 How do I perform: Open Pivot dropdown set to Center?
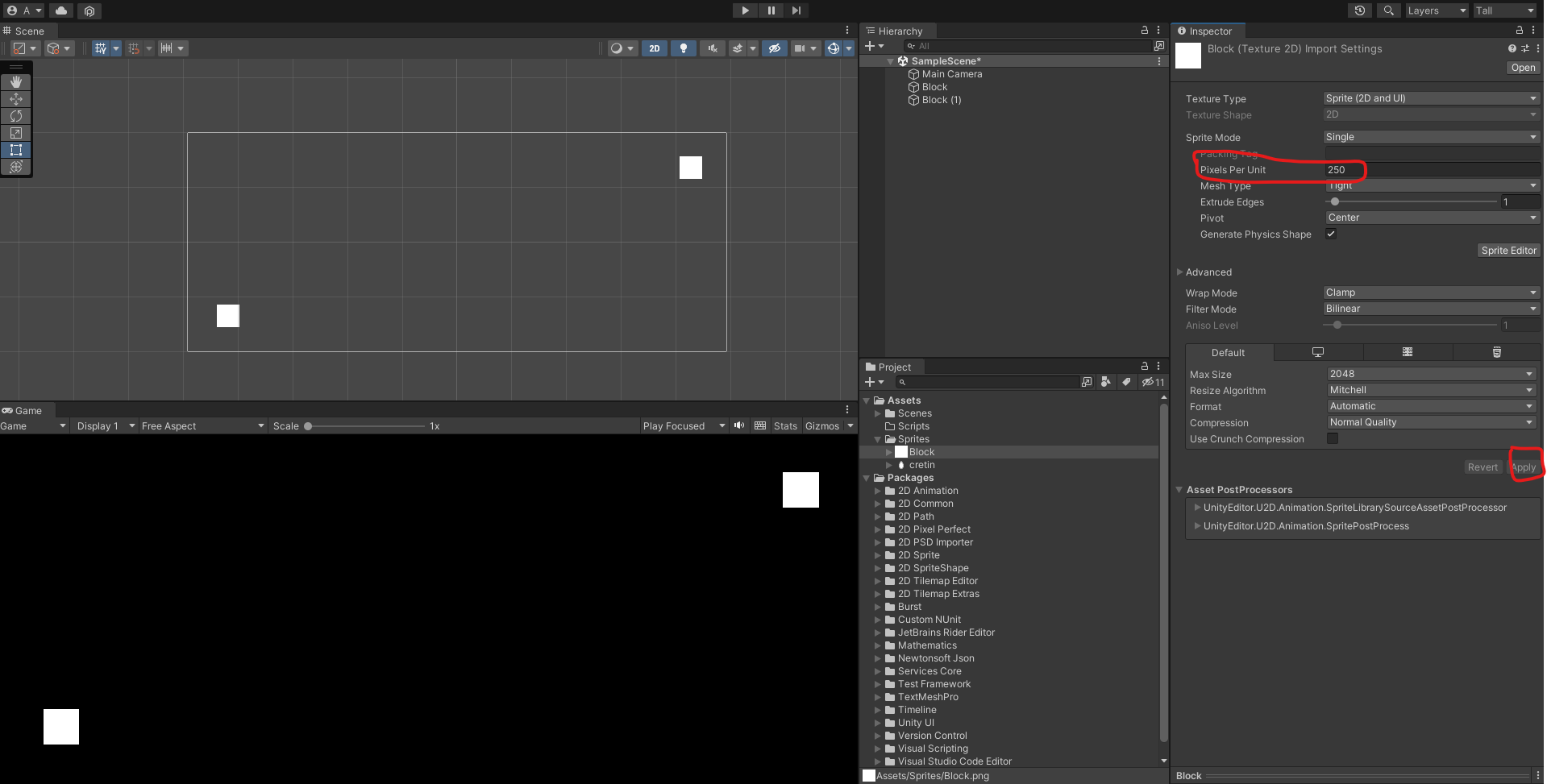point(1432,218)
